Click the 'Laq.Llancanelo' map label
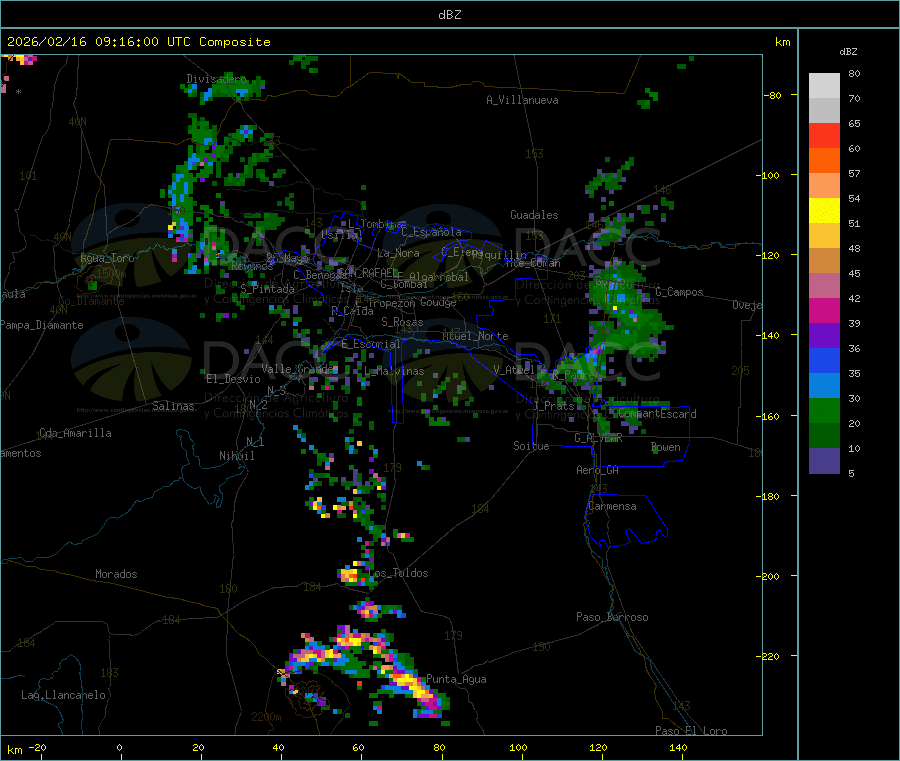 [x=63, y=695]
